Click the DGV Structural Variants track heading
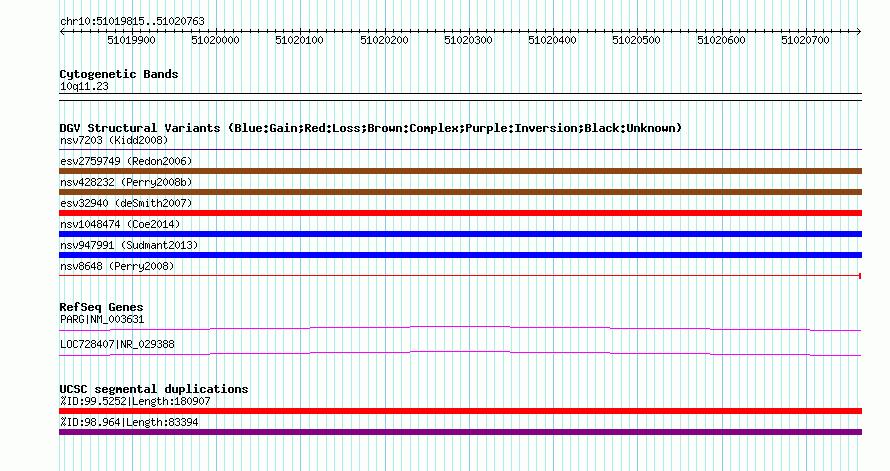890x471 pixels. pyautogui.click(x=371, y=128)
